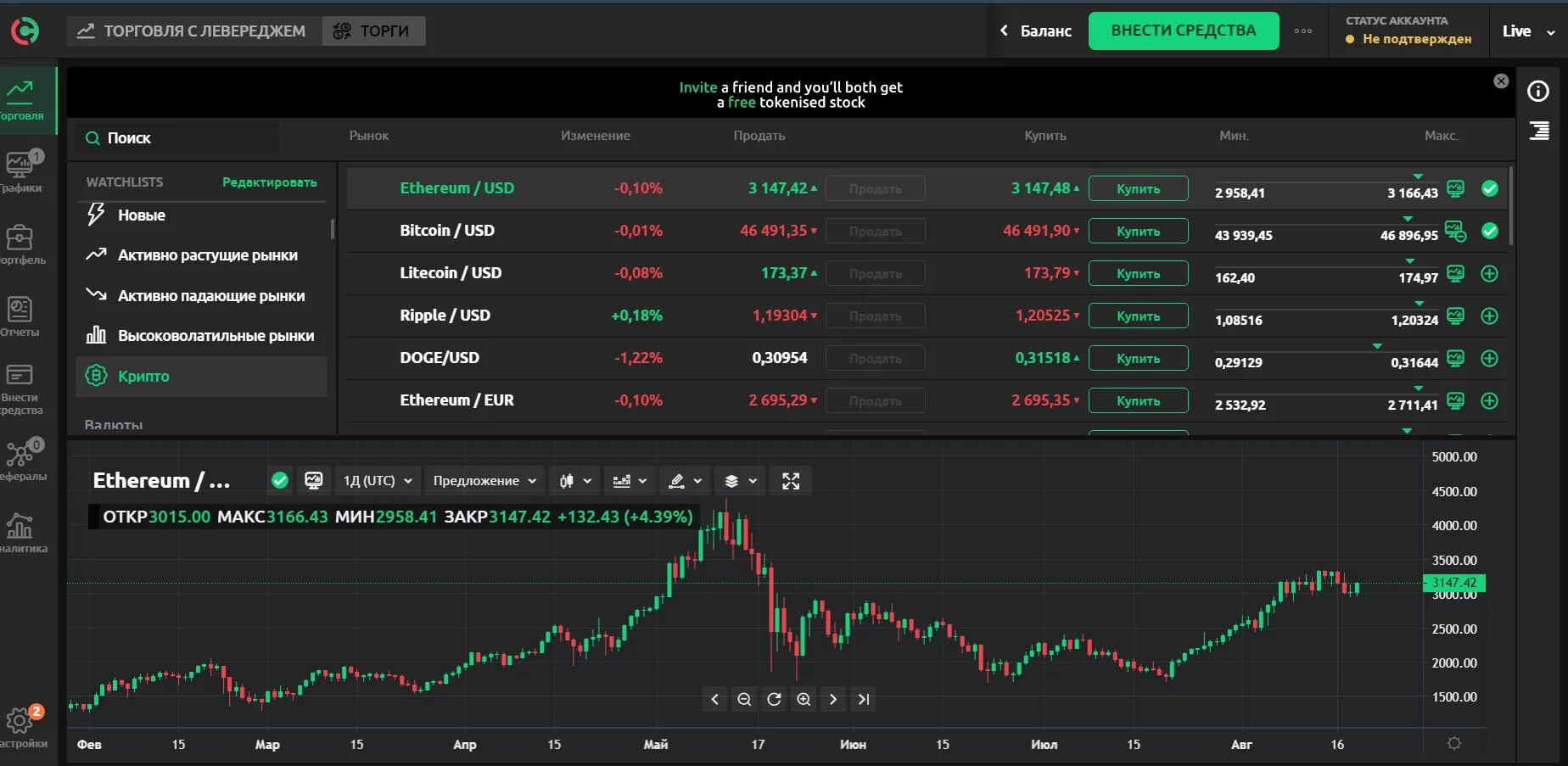
Task: Switch to the Торги tab
Action: 373,31
